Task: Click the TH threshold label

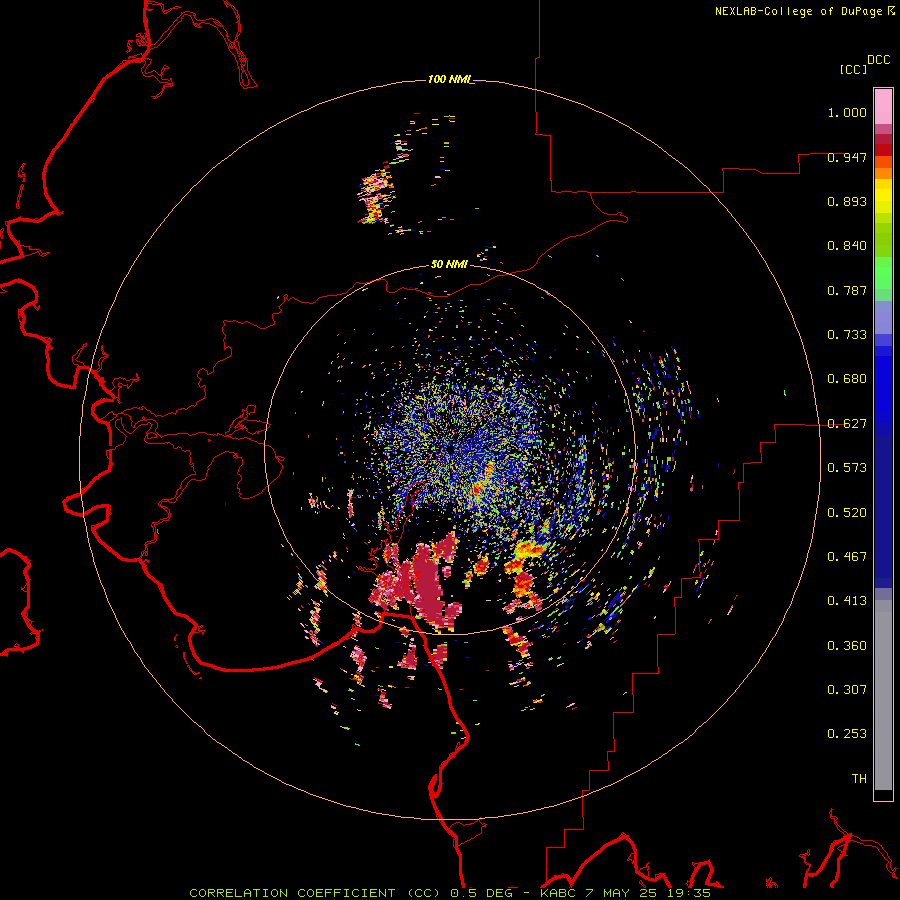Action: (859, 779)
